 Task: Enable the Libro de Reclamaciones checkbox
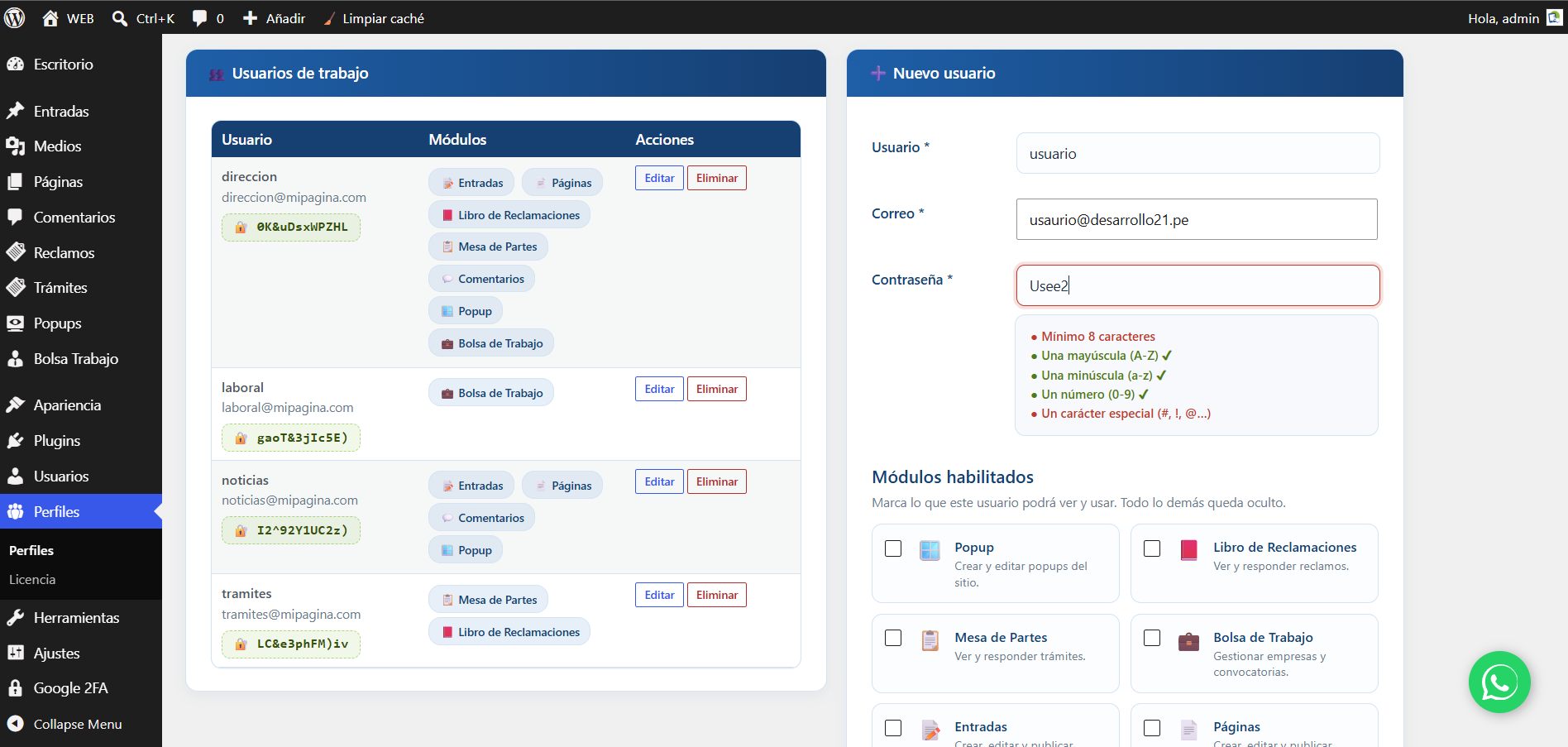tap(1152, 548)
